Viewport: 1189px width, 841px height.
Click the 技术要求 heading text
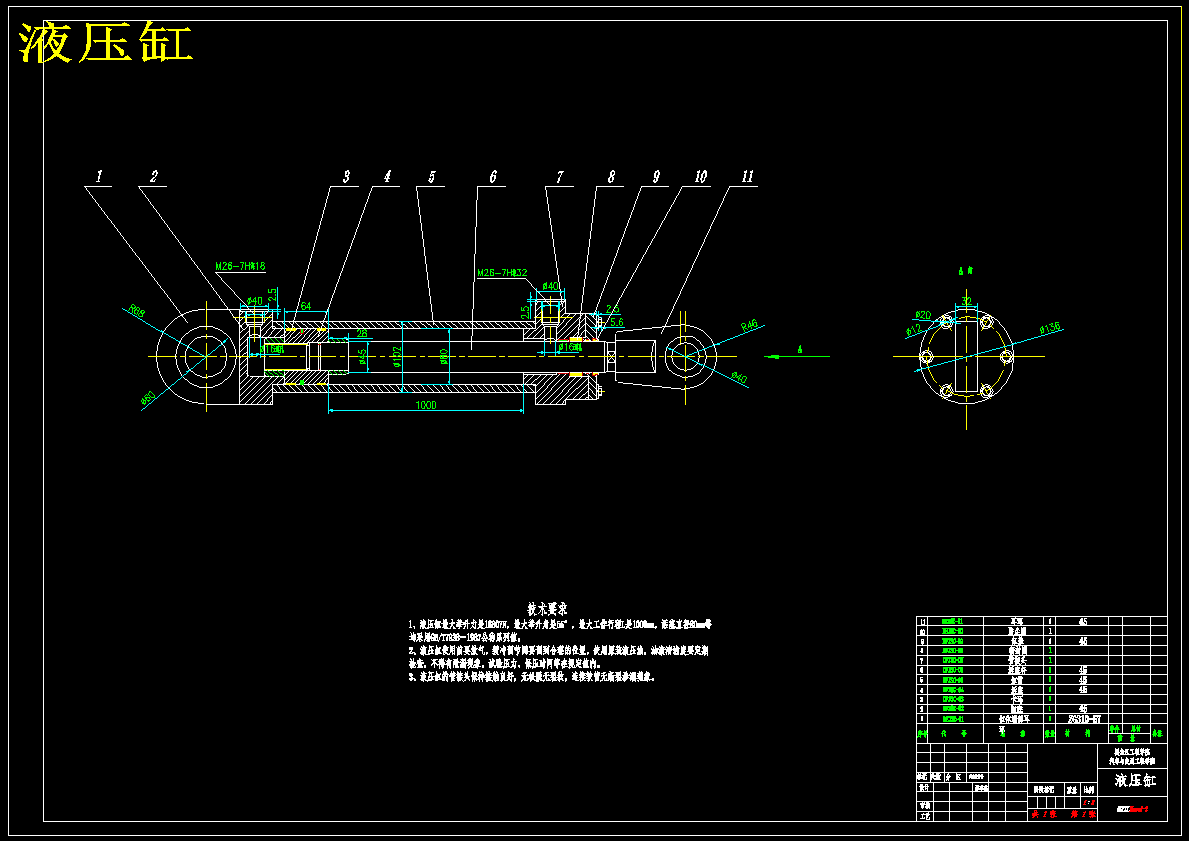[548, 608]
